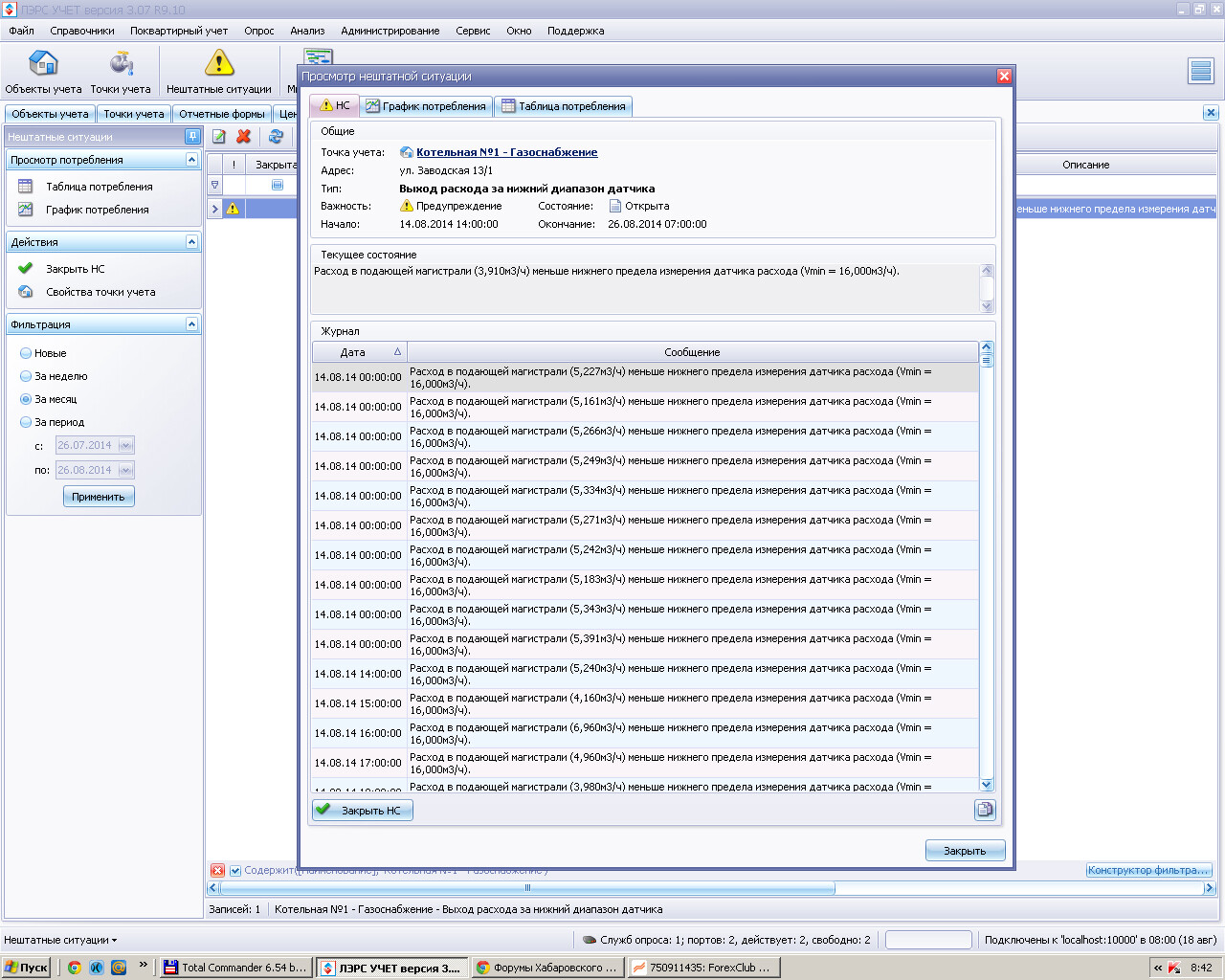Viewport: 1225px width, 980px height.
Task: Click the Применить button
Action: point(99,497)
